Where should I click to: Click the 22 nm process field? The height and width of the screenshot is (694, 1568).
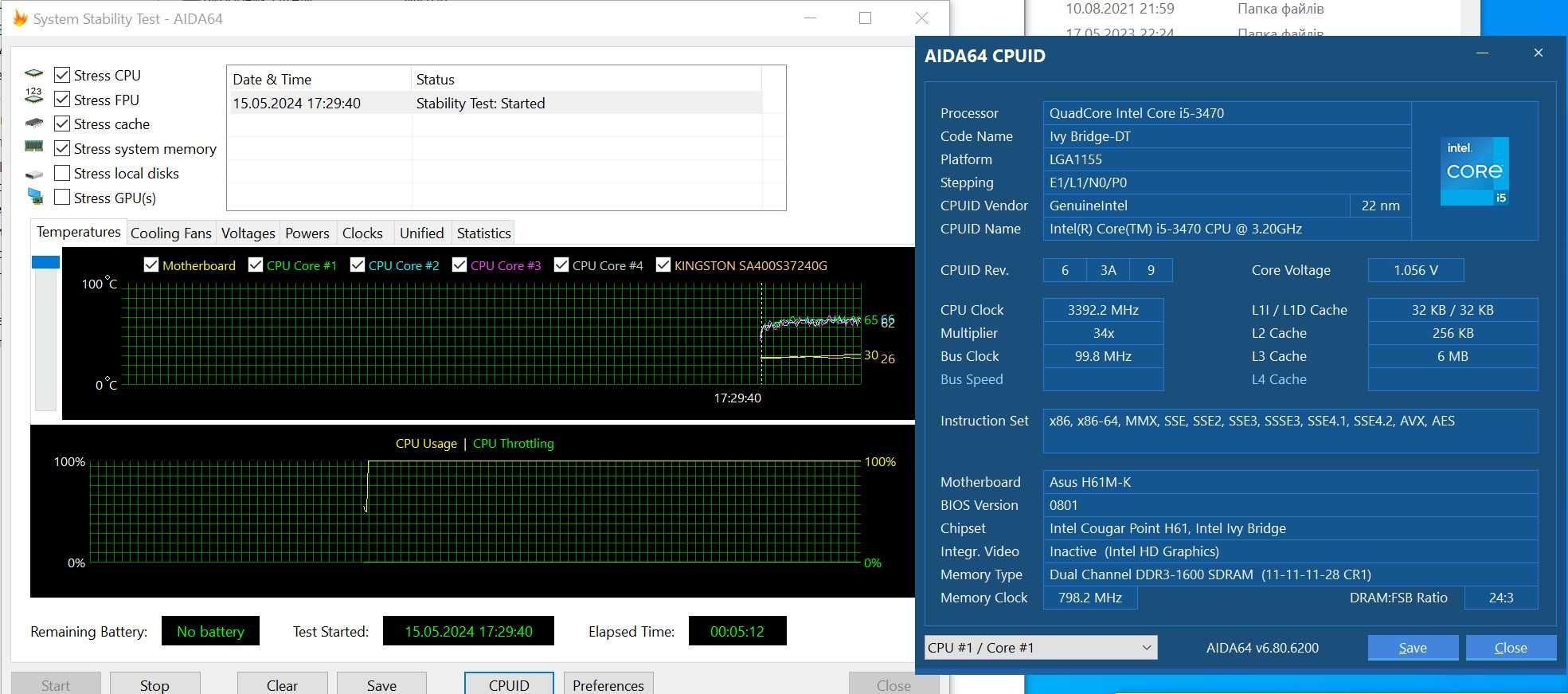[x=1380, y=206]
